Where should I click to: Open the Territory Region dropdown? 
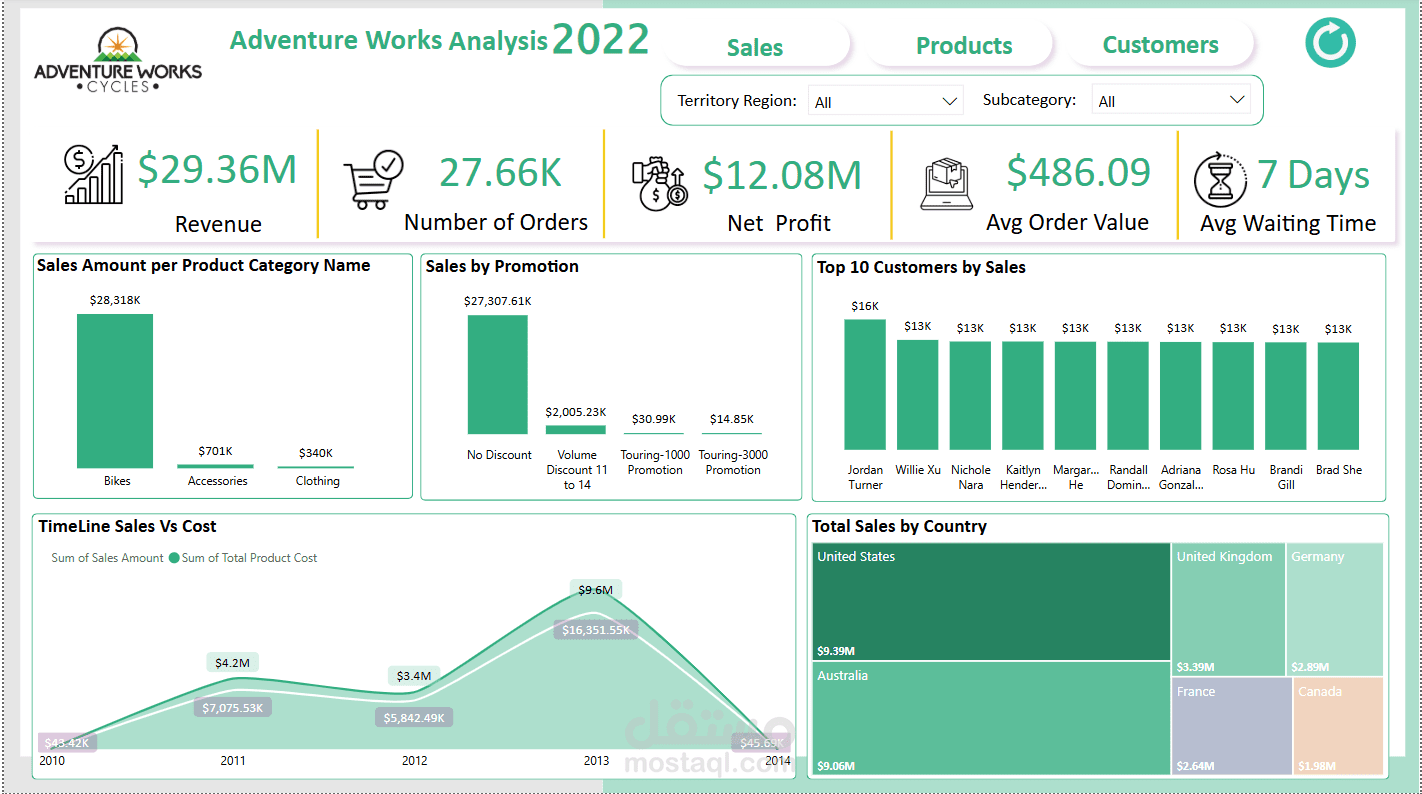(x=886, y=101)
